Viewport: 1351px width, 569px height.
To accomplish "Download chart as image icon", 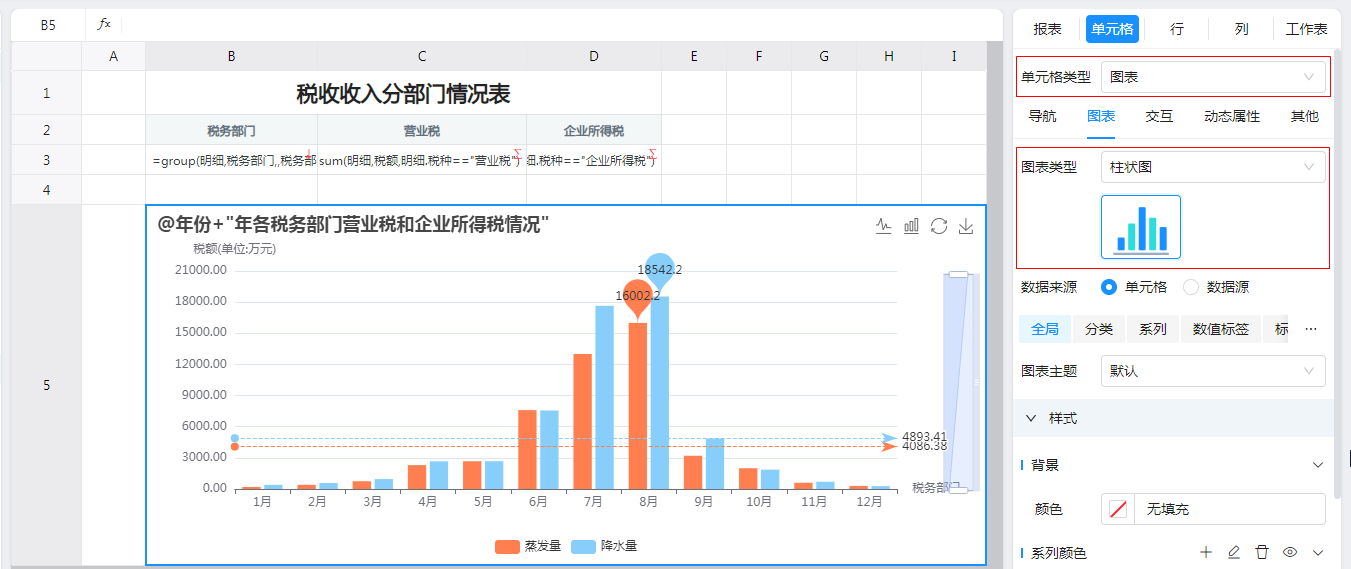I will tap(966, 226).
